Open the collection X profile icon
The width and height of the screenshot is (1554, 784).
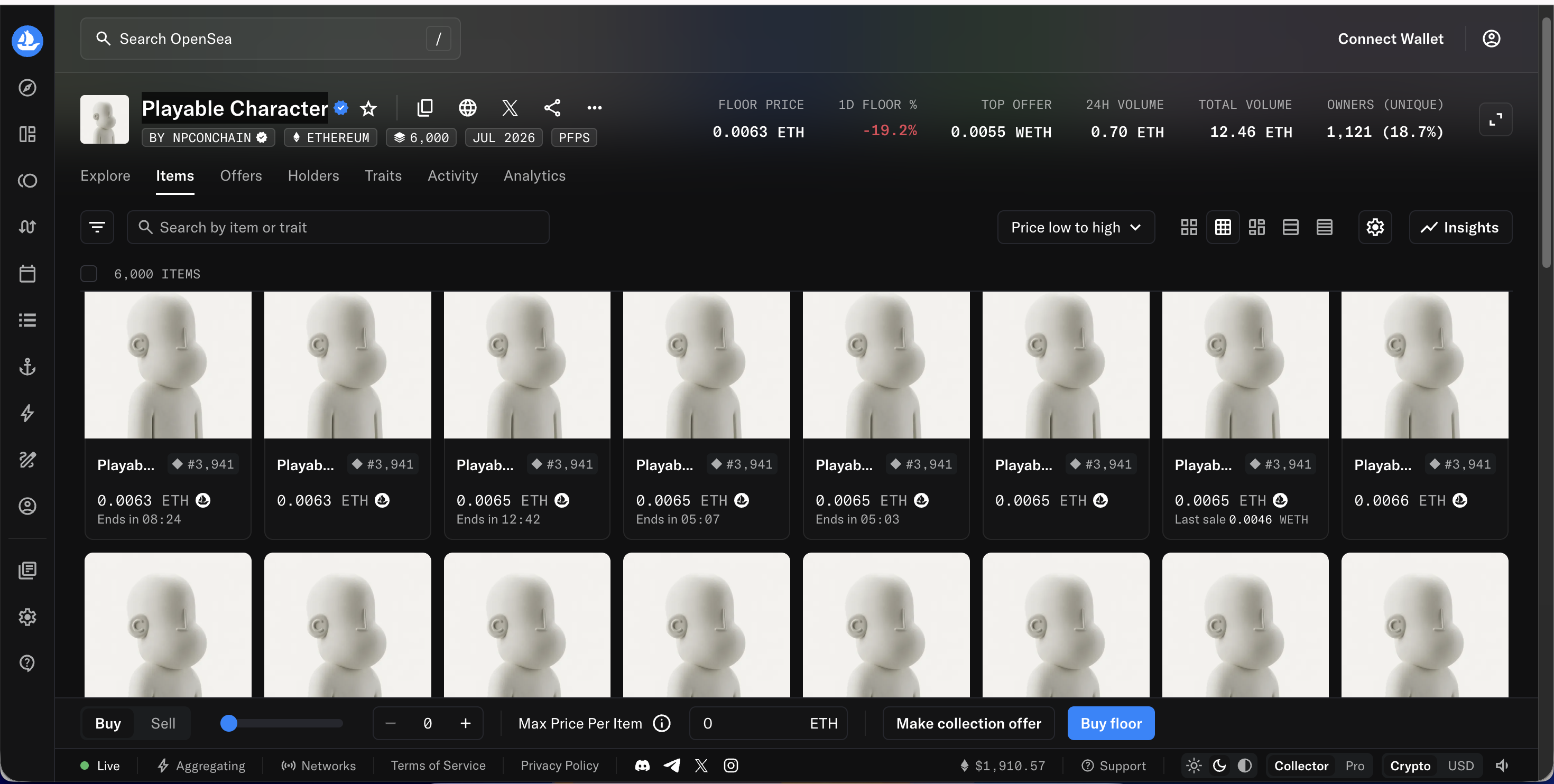510,108
